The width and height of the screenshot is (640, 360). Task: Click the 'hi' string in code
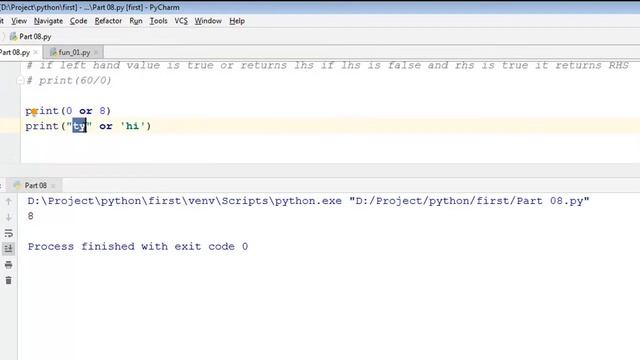coord(132,126)
